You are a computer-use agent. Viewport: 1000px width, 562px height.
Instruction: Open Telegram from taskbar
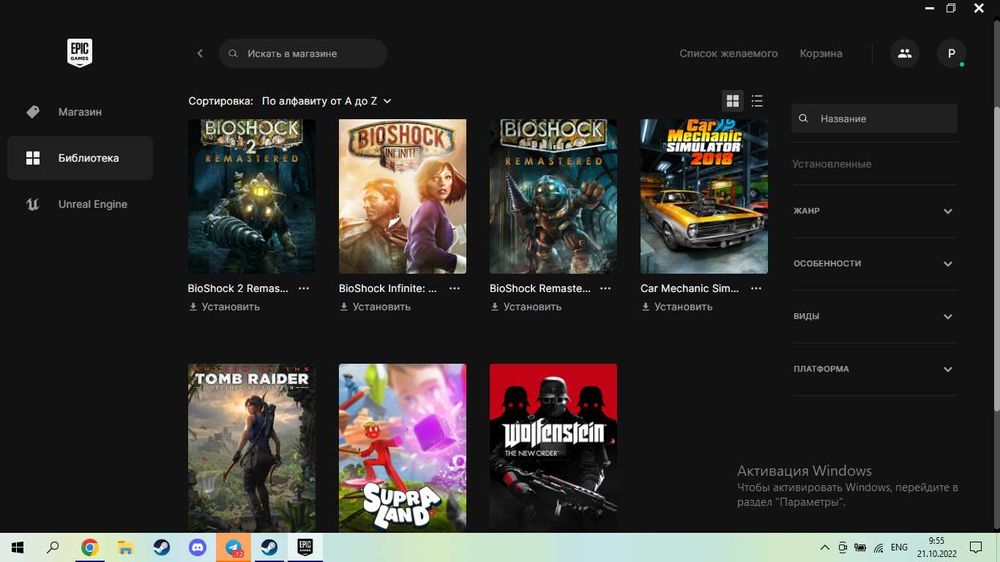233,547
